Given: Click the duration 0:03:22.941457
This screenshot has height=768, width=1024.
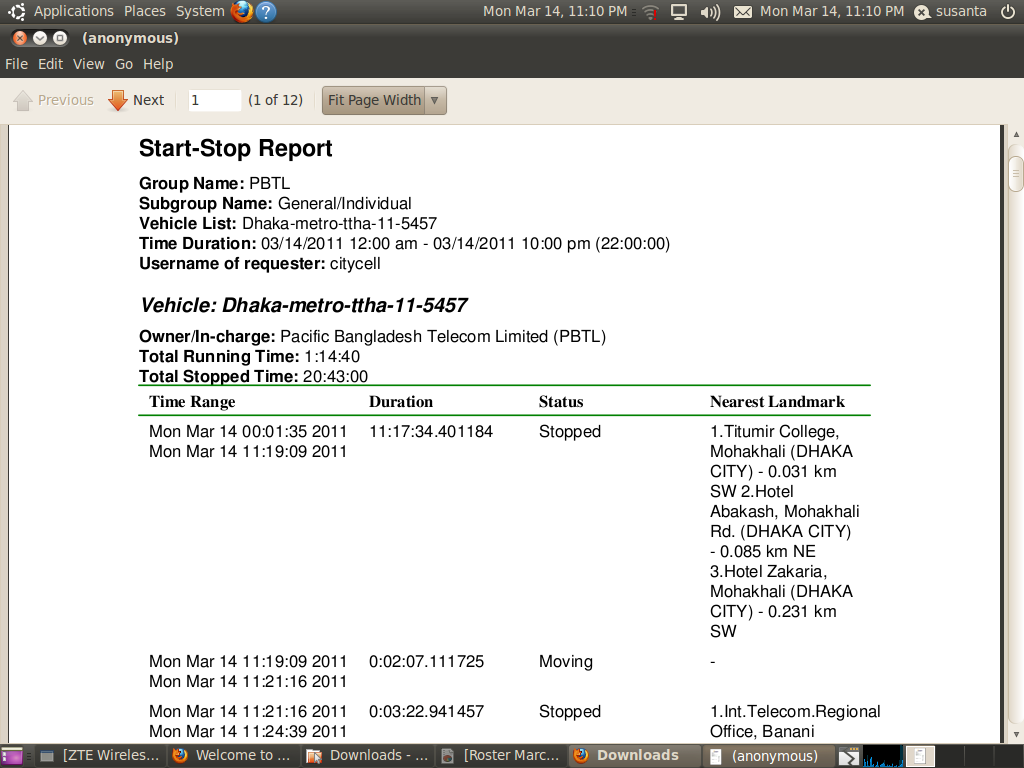Looking at the screenshot, I should (426, 711).
